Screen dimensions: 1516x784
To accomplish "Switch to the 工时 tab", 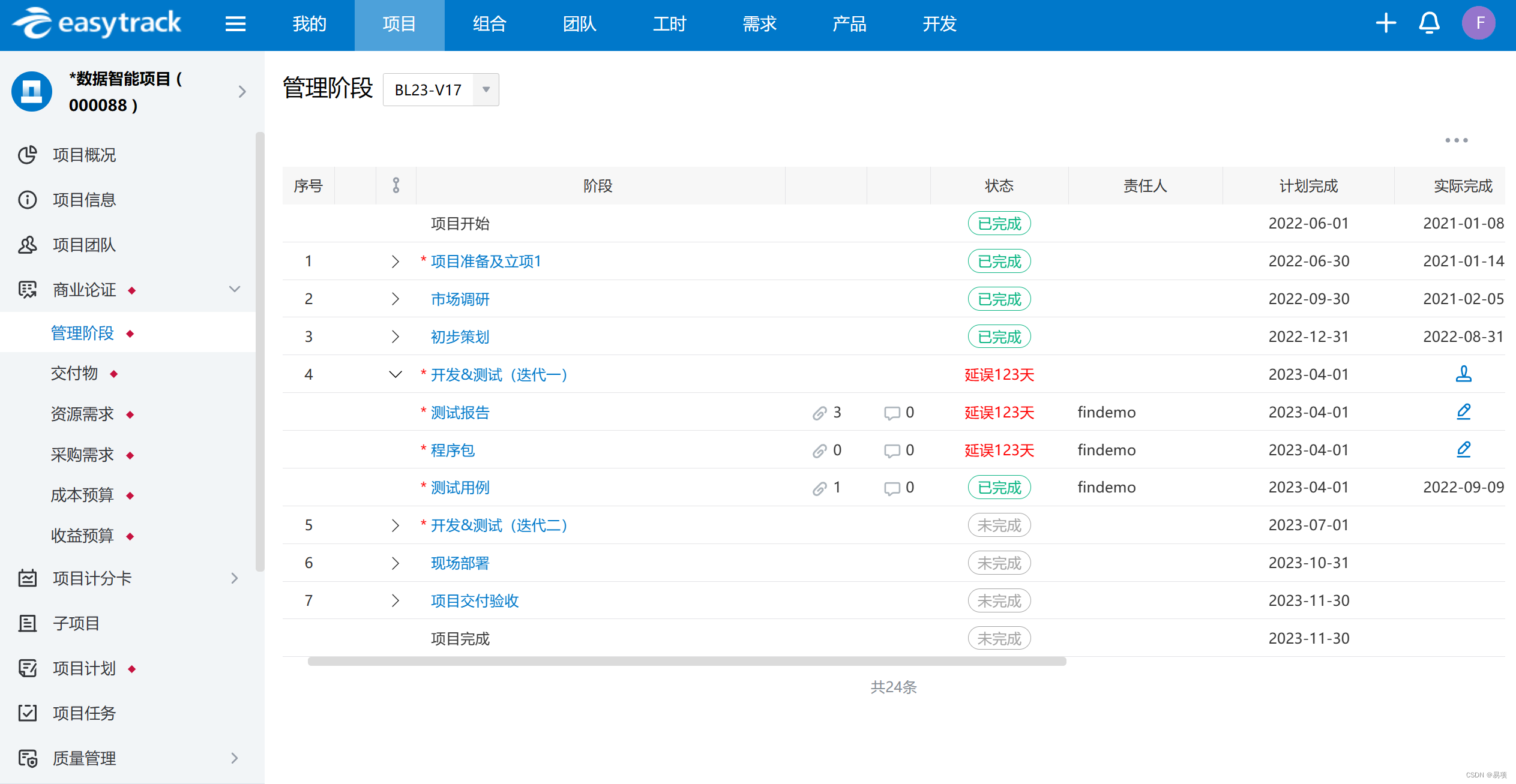I will coord(670,24).
